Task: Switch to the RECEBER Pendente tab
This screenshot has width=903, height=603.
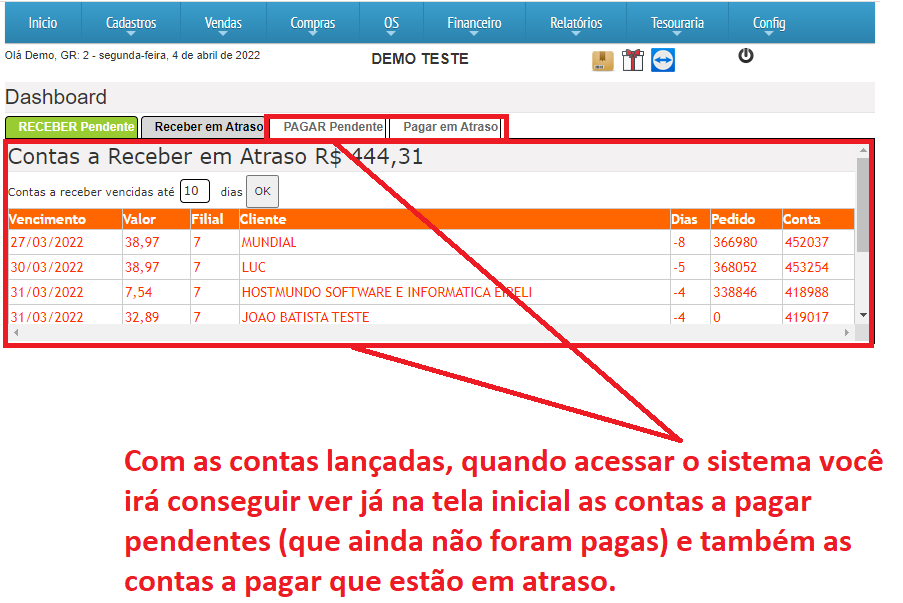Action: pyautogui.click(x=71, y=127)
